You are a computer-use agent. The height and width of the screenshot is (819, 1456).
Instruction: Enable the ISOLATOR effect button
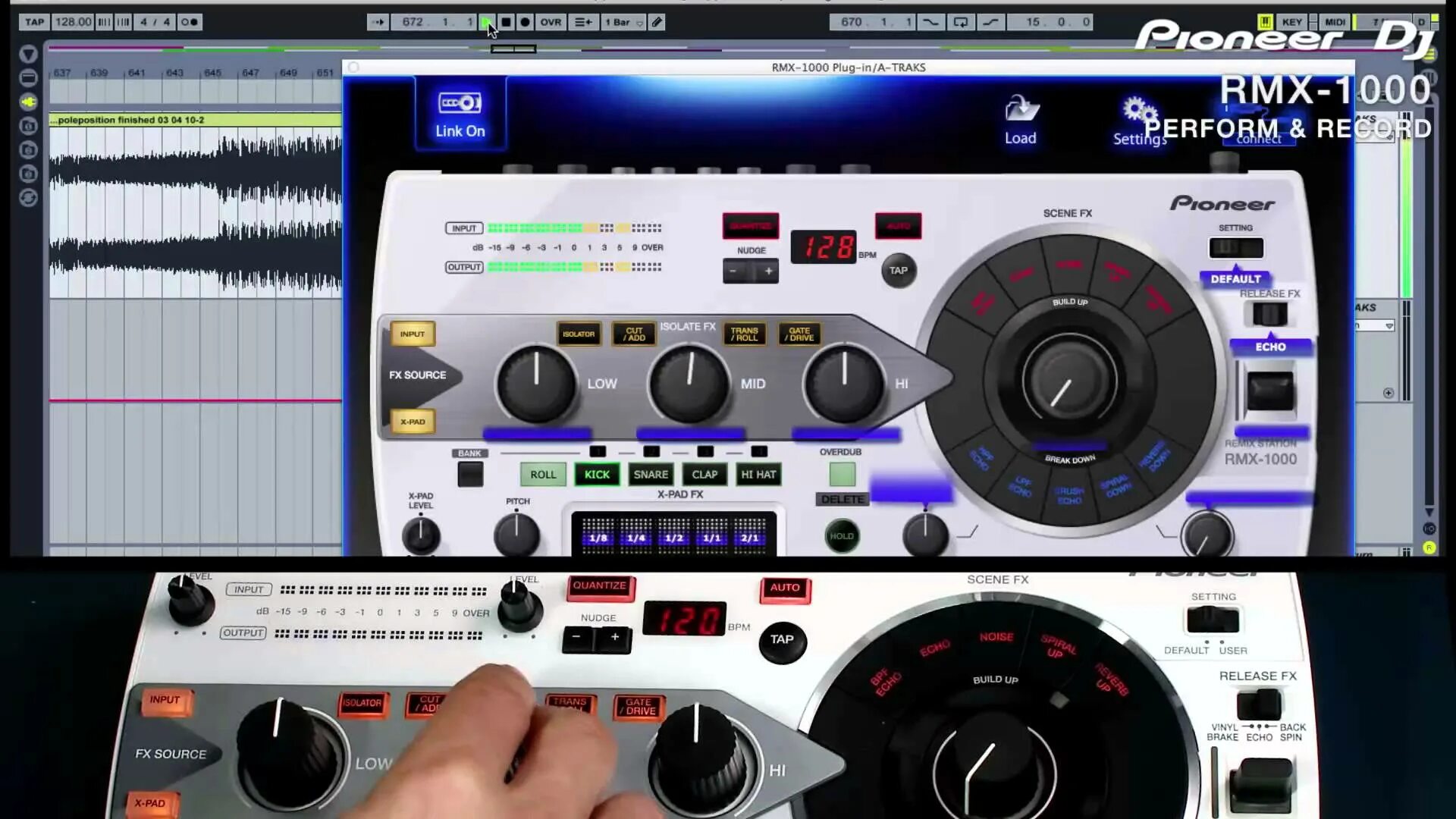pyautogui.click(x=579, y=334)
